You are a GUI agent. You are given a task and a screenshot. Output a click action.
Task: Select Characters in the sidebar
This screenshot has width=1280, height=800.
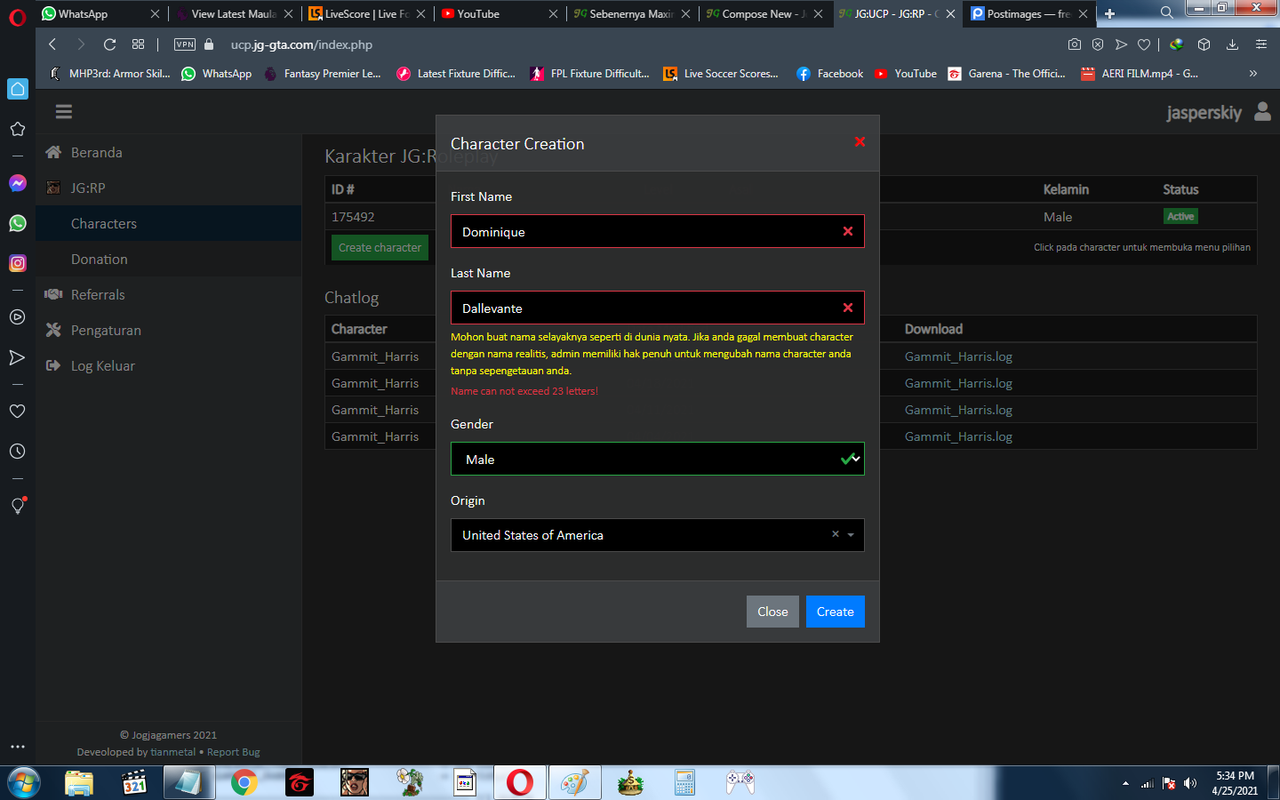click(x=168, y=223)
